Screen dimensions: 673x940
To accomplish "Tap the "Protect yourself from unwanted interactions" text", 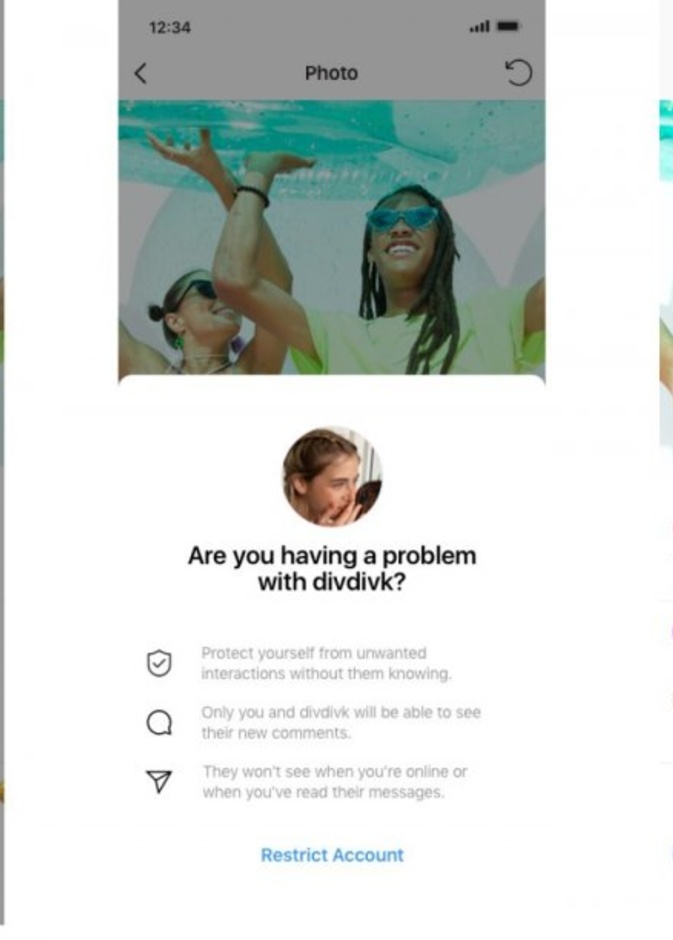I will click(x=326, y=663).
